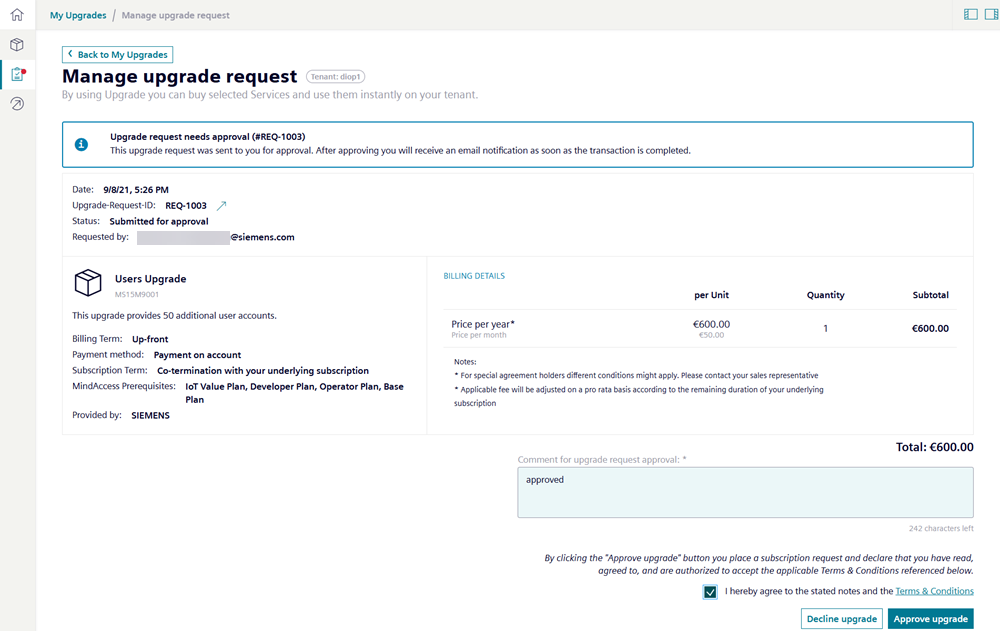Screen dimensions: 1000x631
Task: Click the Approve upgrade button
Action: click(x=930, y=619)
